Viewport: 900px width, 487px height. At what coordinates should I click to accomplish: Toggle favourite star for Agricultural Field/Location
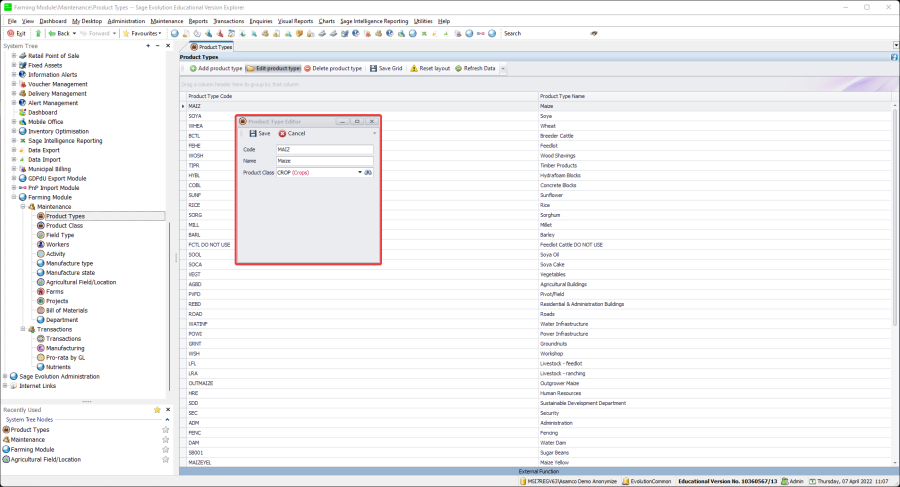[166, 459]
